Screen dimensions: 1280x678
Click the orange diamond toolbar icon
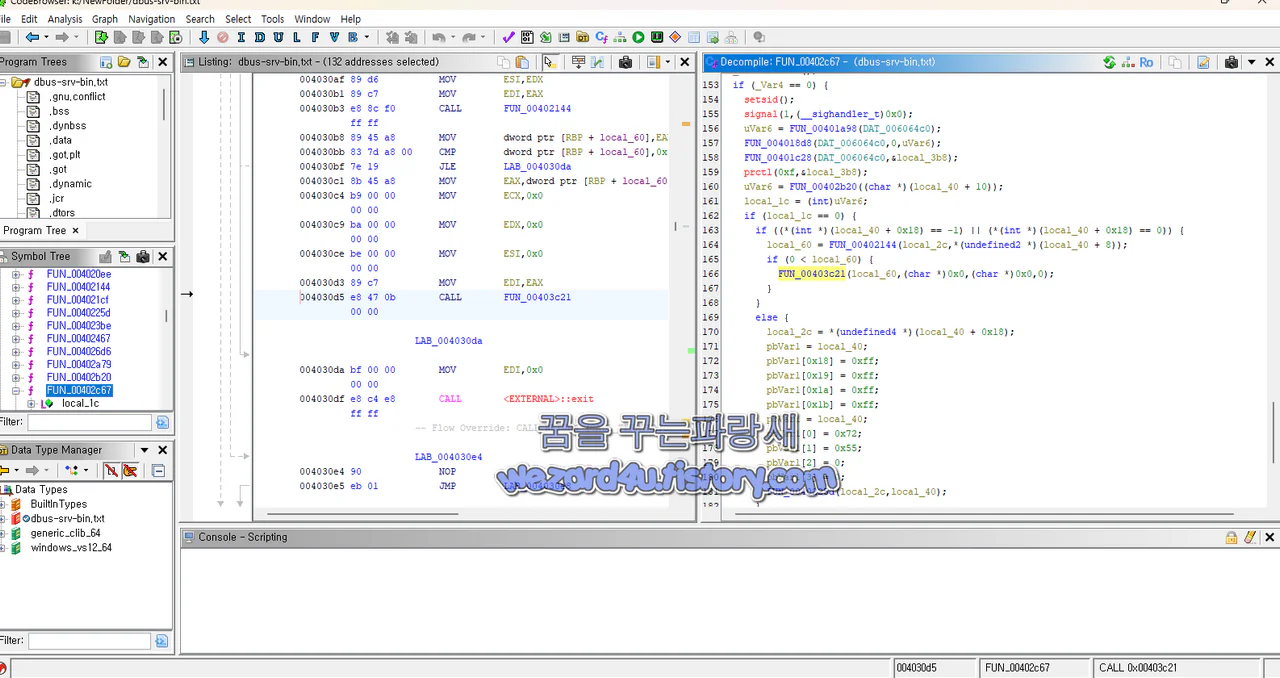click(x=675, y=37)
